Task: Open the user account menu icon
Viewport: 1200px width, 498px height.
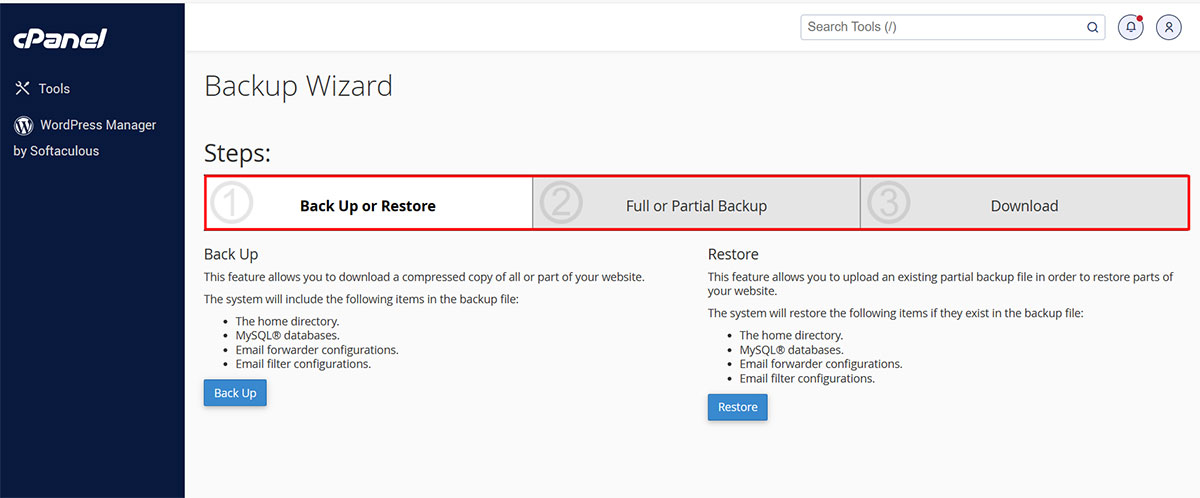Action: pyautogui.click(x=1169, y=27)
